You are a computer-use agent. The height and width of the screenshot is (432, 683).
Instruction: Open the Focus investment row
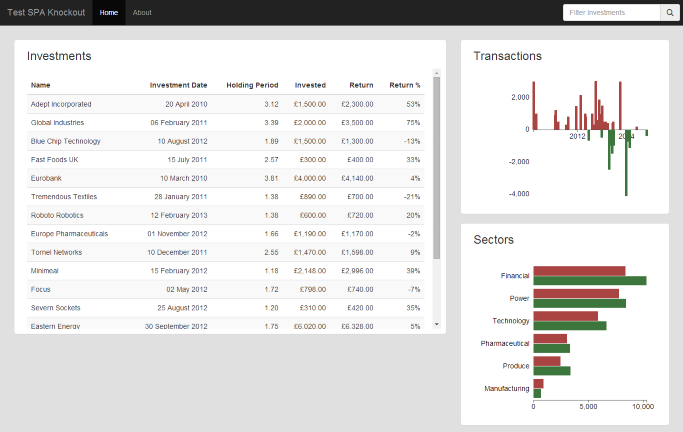click(x=41, y=289)
